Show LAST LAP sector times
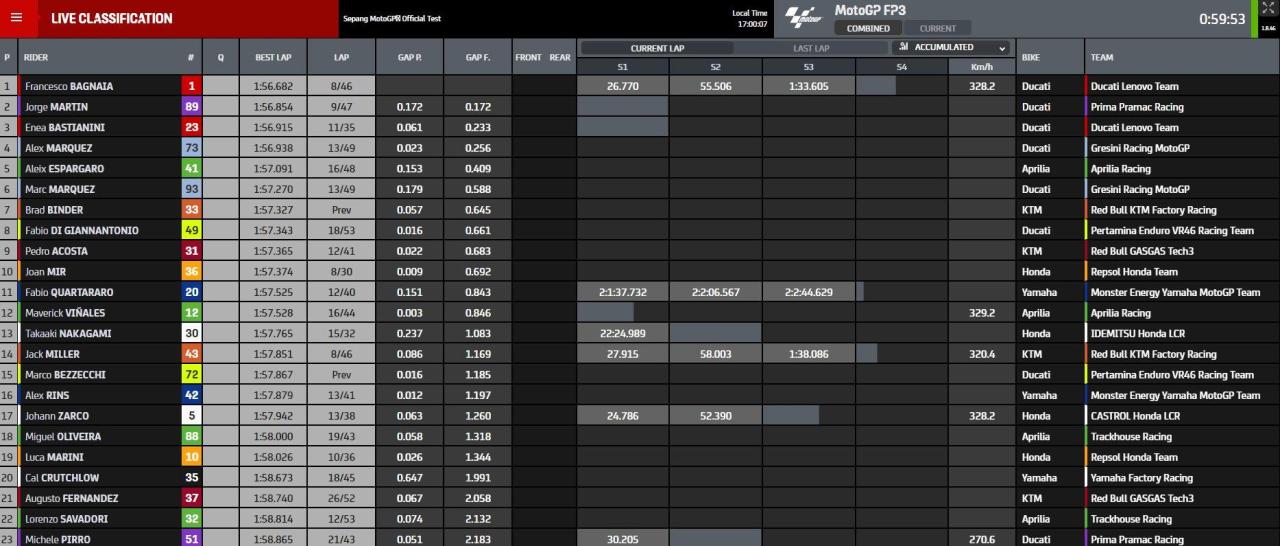The image size is (1280, 546). point(811,47)
